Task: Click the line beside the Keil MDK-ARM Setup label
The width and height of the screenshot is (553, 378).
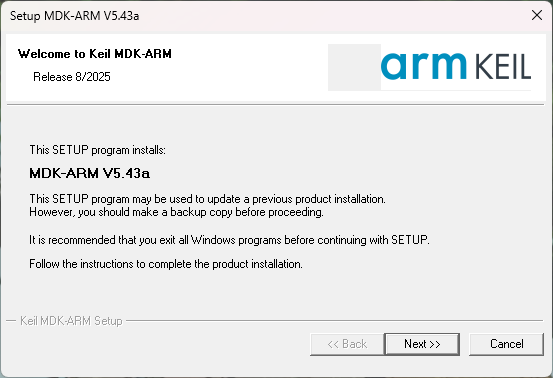Action: tap(334, 321)
